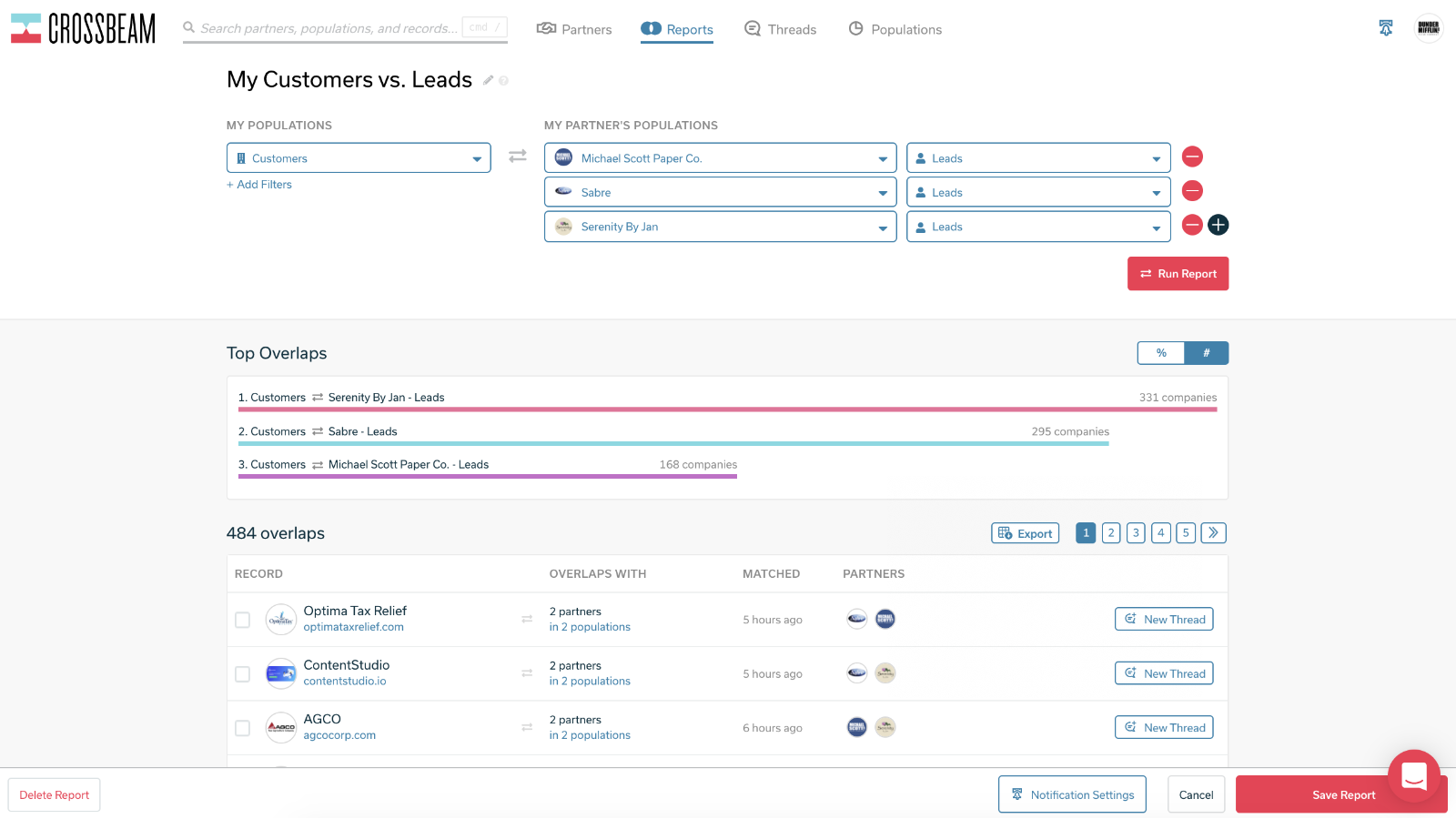Open Notification Settings
Image resolution: width=1456 pixels, height=819 pixels.
point(1072,794)
